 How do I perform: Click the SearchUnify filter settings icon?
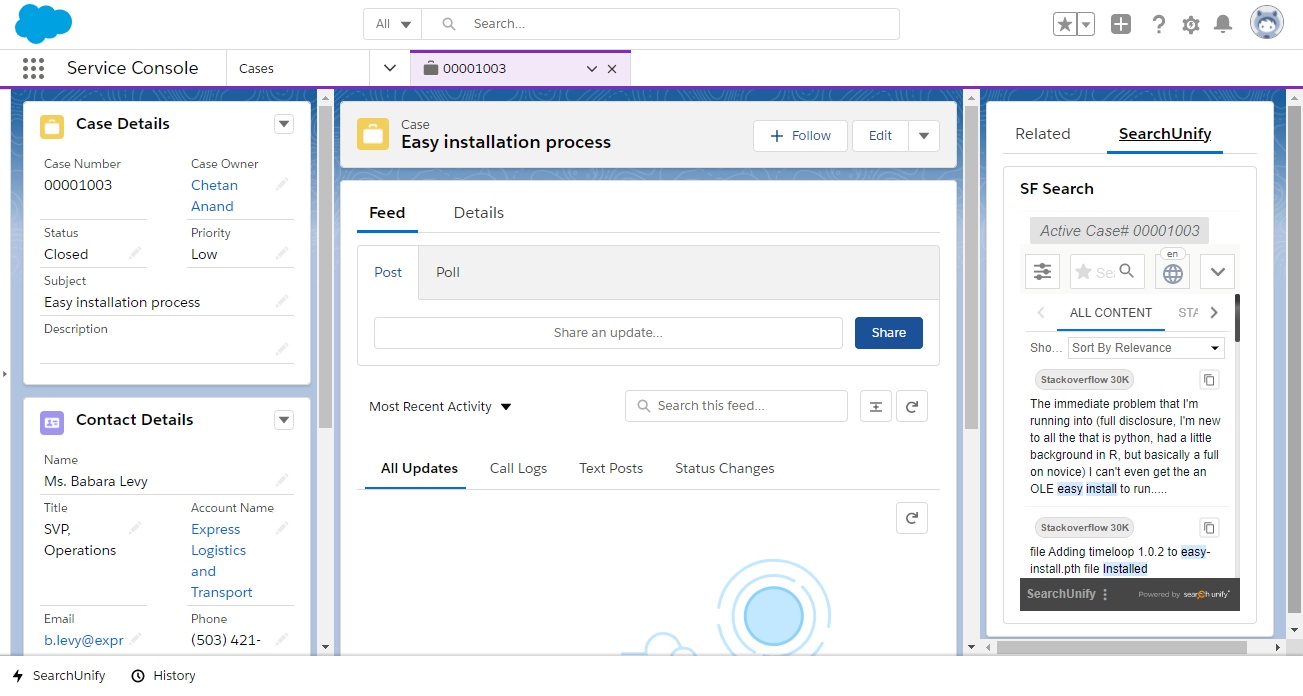click(x=1043, y=271)
